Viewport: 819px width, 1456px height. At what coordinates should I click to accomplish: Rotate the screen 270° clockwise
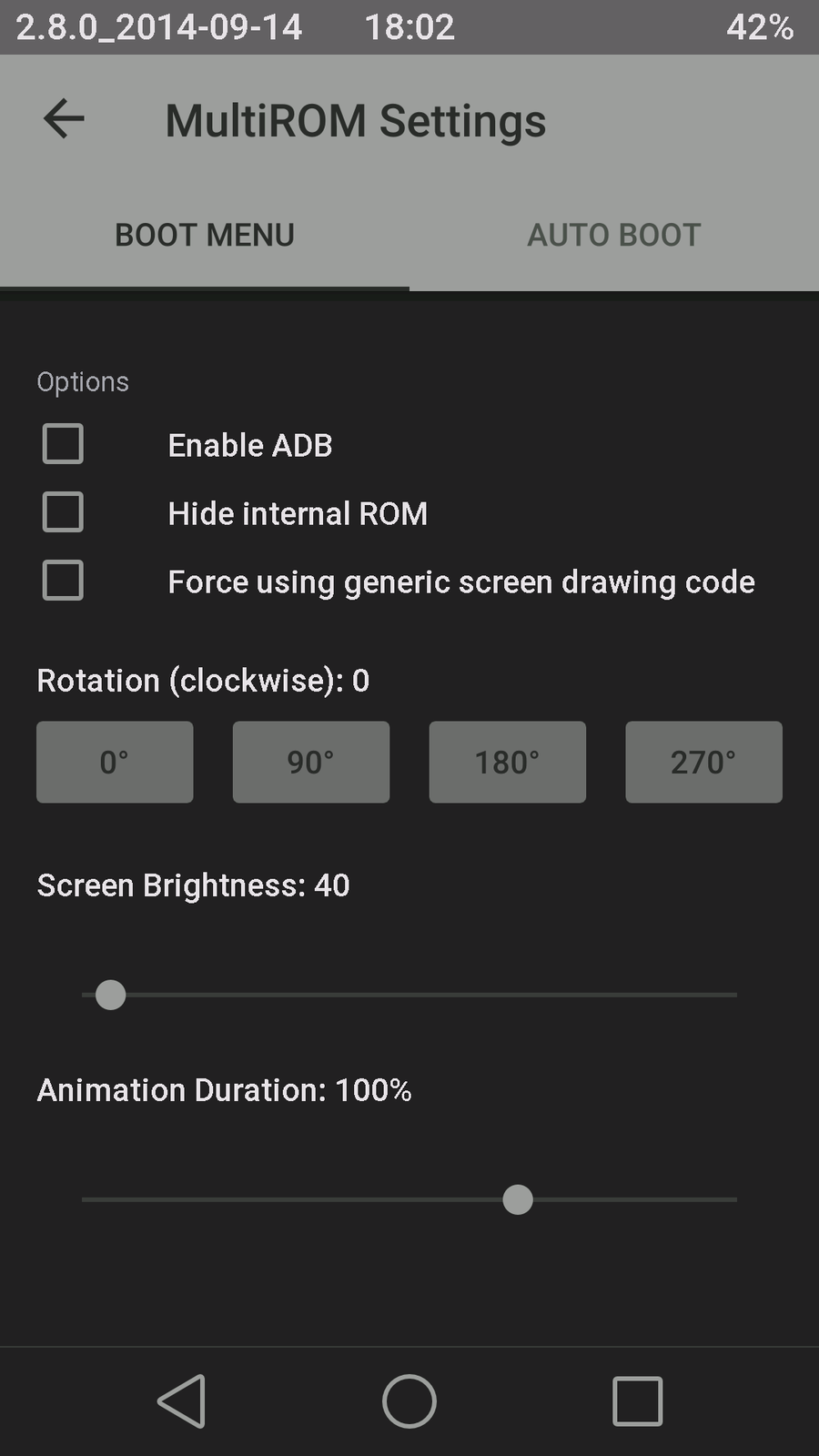coord(703,762)
